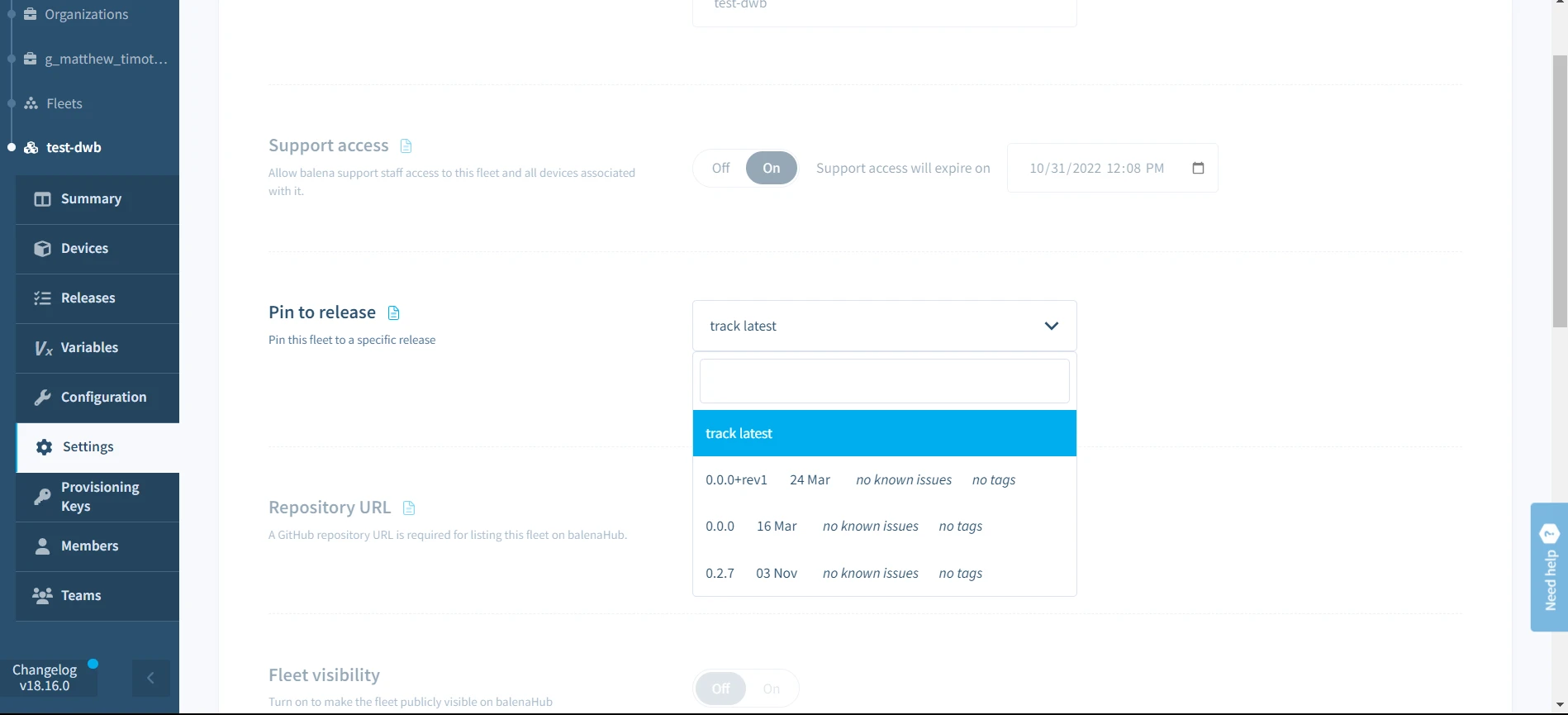This screenshot has height=715, width=1568.
Task: Collapse the Pin to release dropdown
Action: click(x=1051, y=326)
